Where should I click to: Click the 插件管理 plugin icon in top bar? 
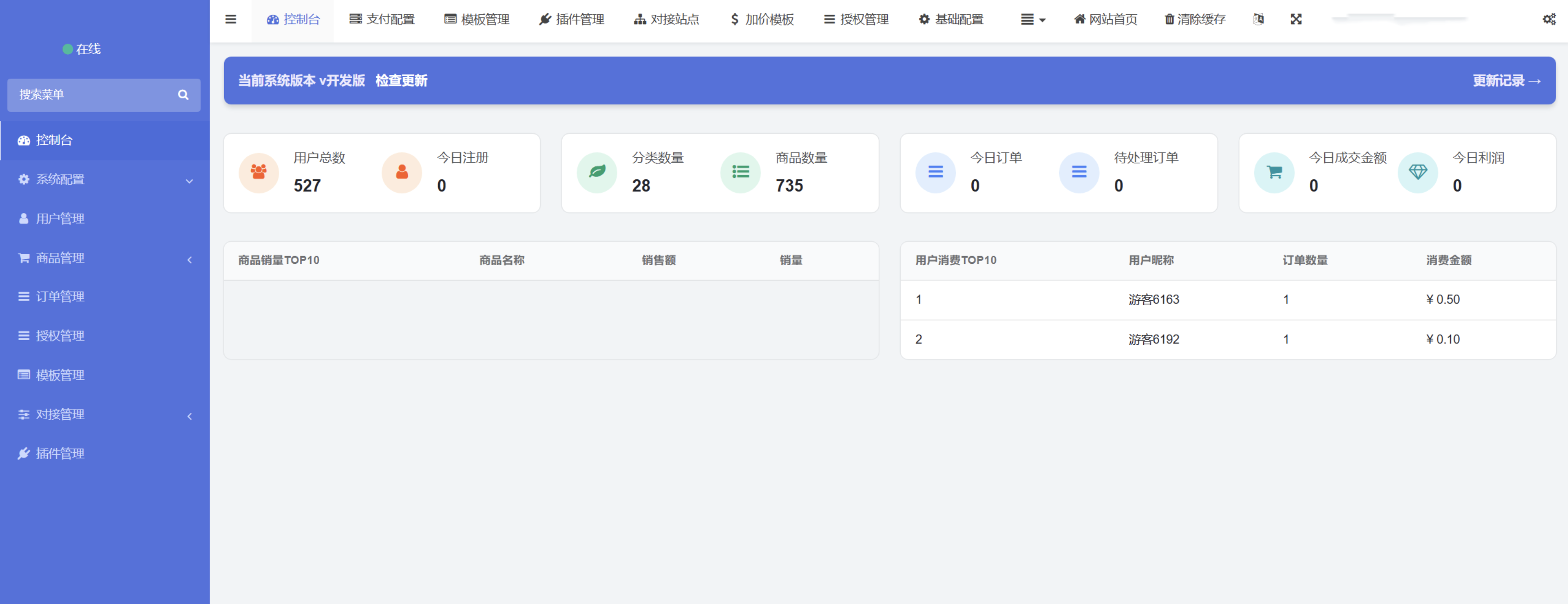pyautogui.click(x=545, y=19)
